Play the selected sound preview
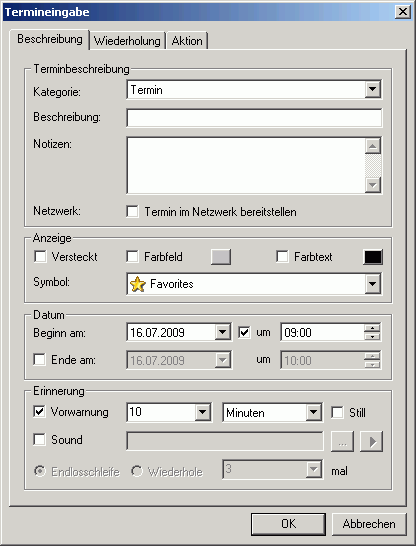 pyautogui.click(x=371, y=441)
